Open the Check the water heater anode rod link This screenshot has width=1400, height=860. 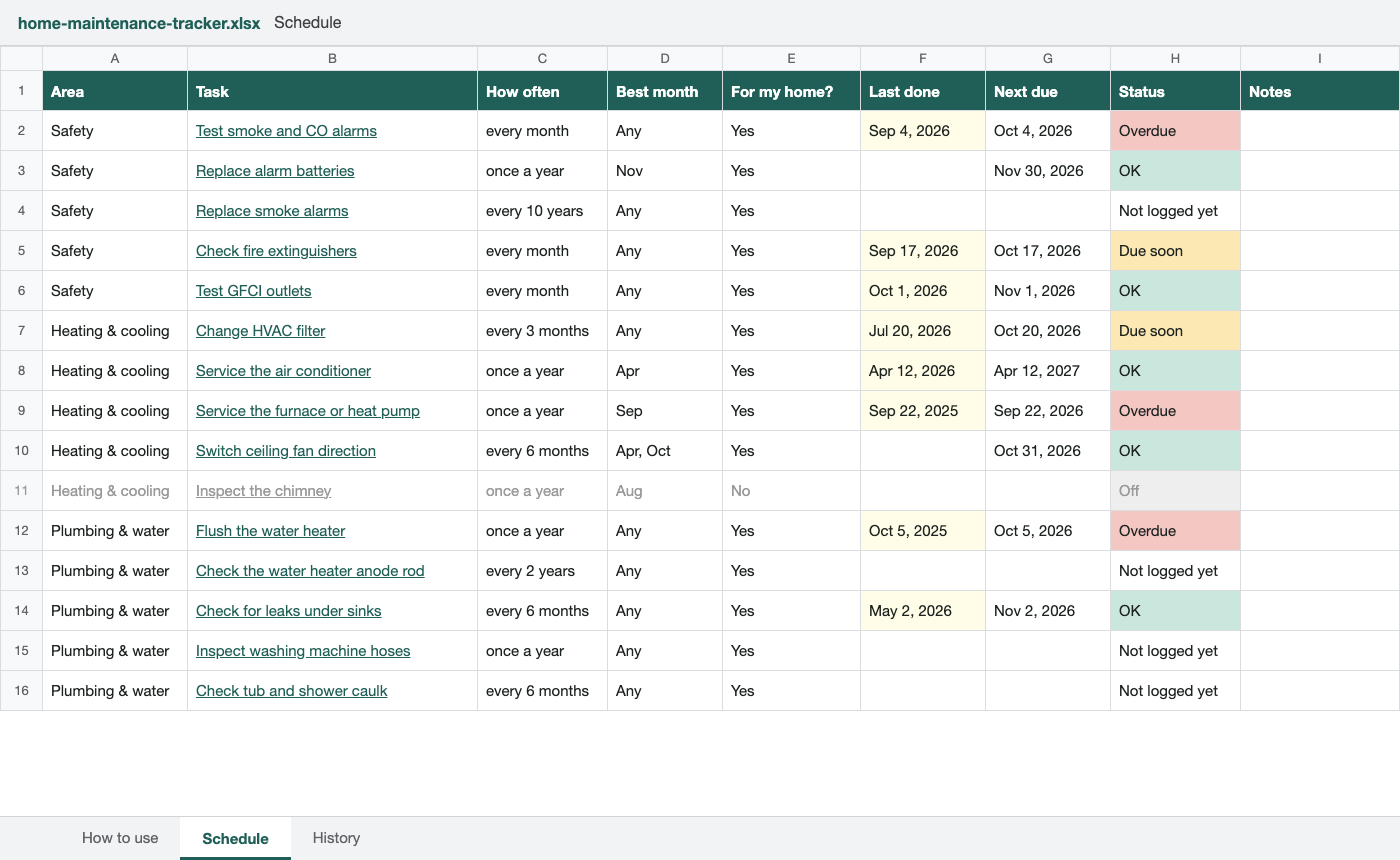(x=310, y=571)
